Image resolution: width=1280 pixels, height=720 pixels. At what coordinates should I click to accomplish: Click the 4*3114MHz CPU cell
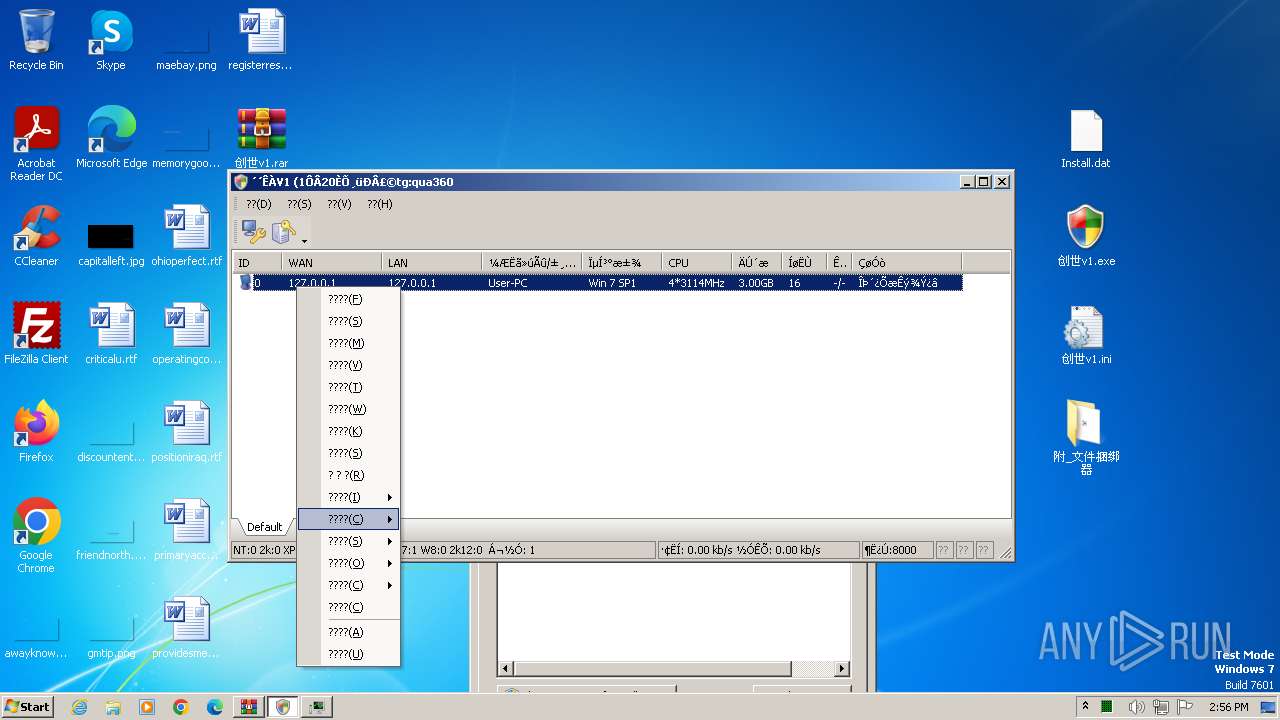click(x=696, y=283)
